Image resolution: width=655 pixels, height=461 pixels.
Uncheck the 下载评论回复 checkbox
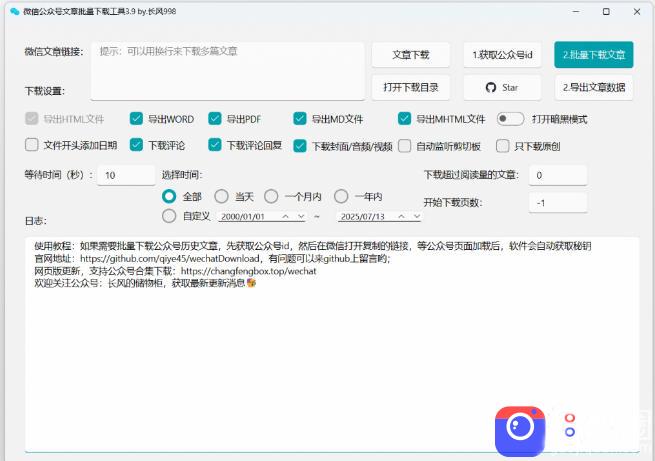214,145
